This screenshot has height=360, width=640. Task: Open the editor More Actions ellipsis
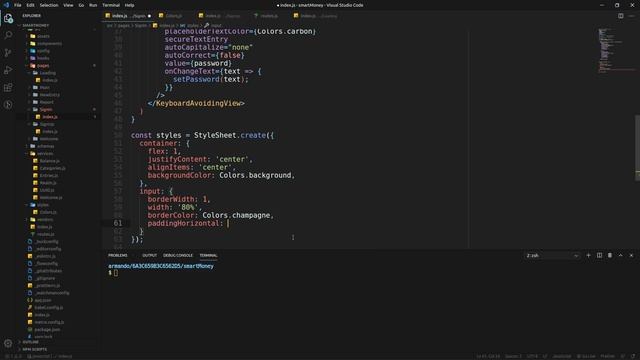click(631, 16)
